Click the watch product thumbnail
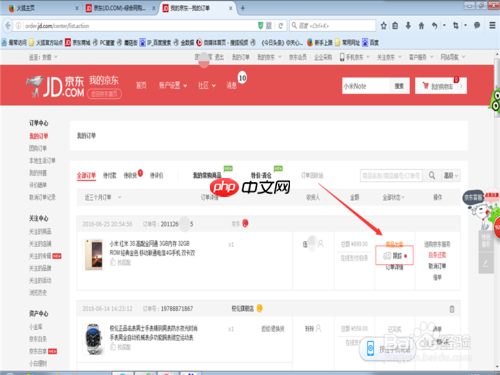The height and width of the screenshot is (375, 500). [x=93, y=339]
